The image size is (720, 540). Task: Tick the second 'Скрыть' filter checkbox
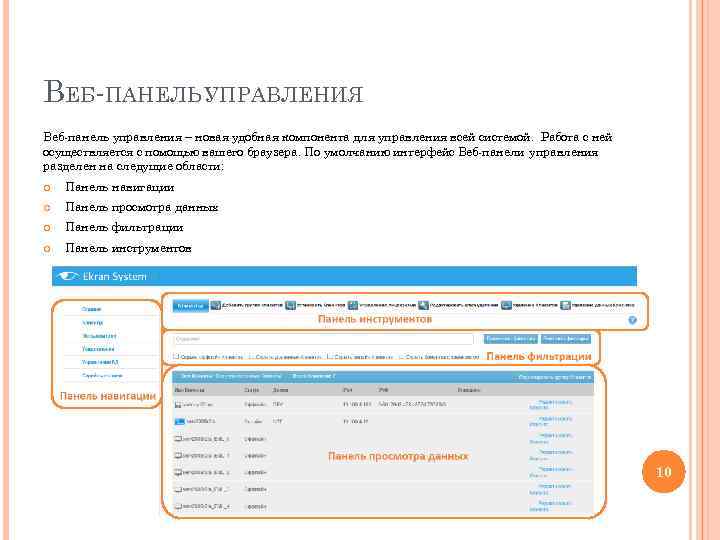(x=251, y=356)
